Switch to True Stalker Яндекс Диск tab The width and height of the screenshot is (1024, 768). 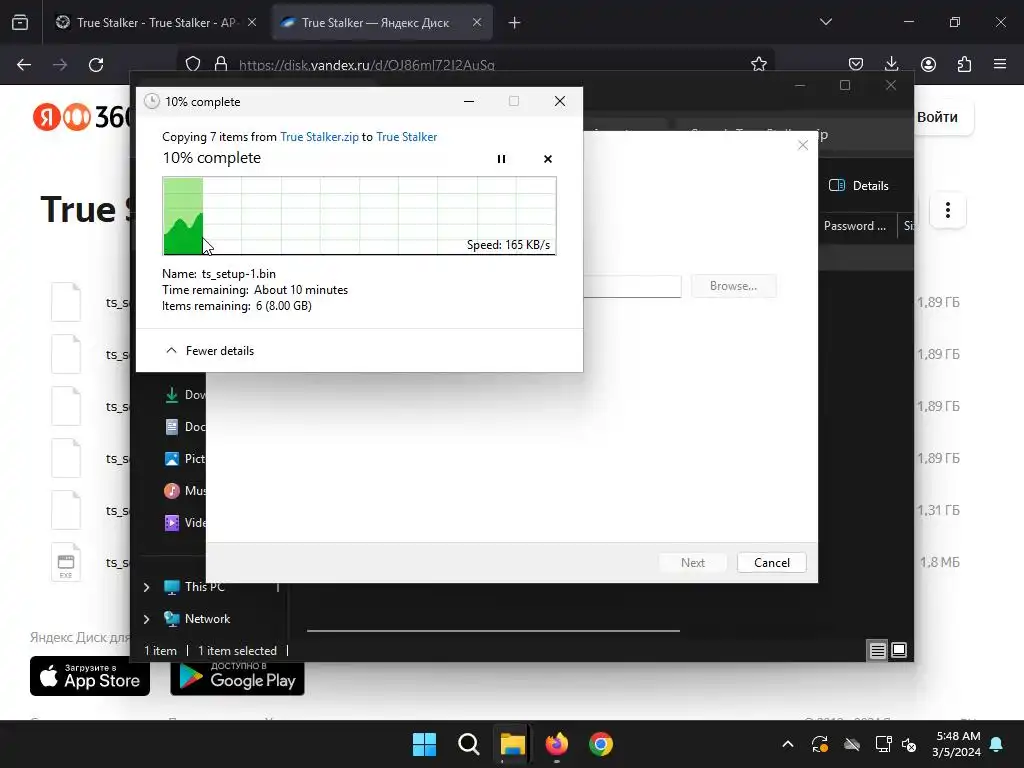click(x=375, y=23)
